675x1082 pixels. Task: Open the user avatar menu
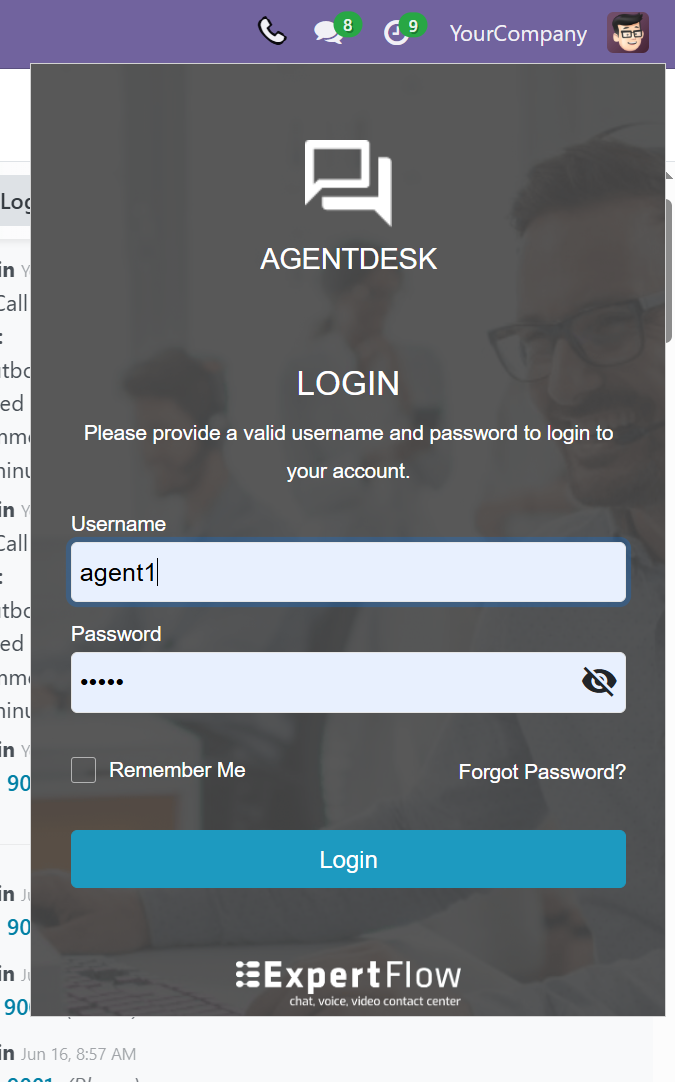[628, 33]
